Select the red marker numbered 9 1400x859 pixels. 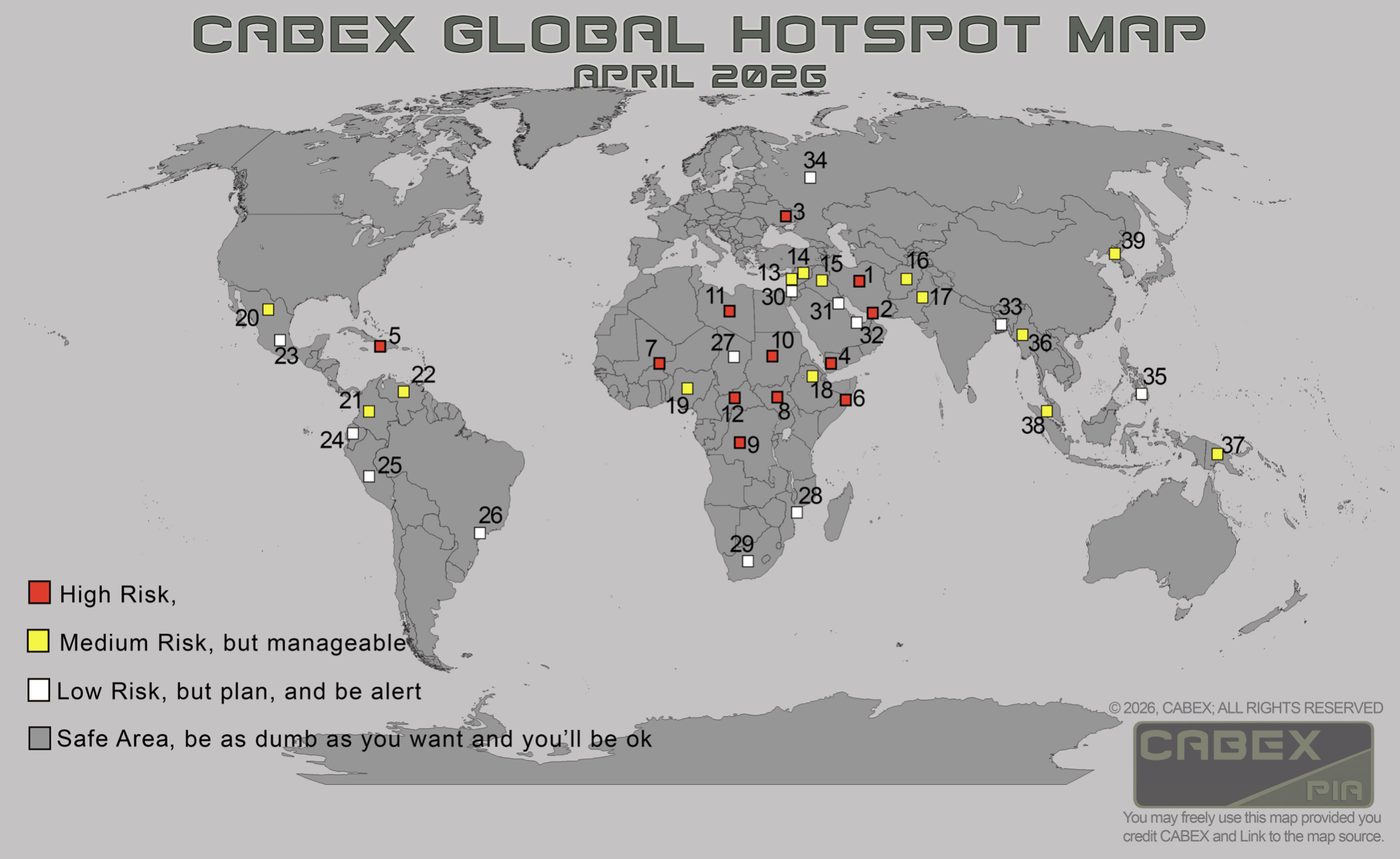pos(739,443)
